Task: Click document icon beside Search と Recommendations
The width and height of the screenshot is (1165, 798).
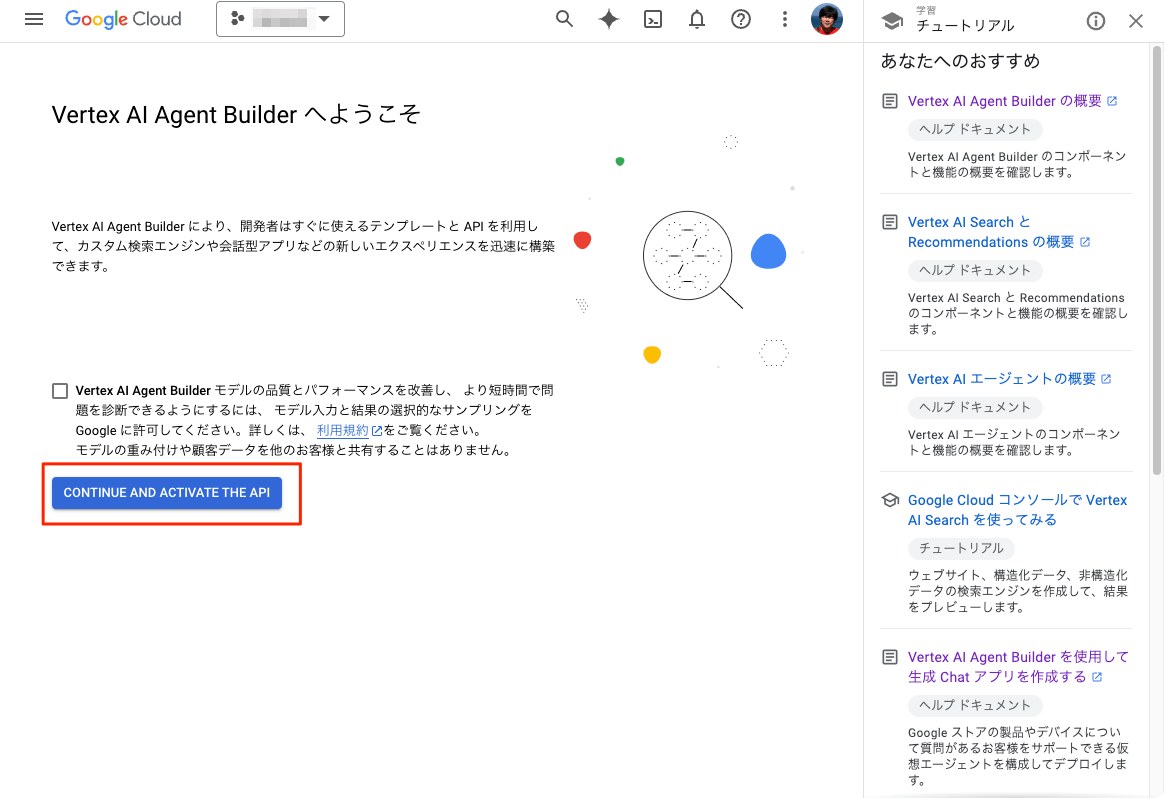Action: click(x=889, y=222)
